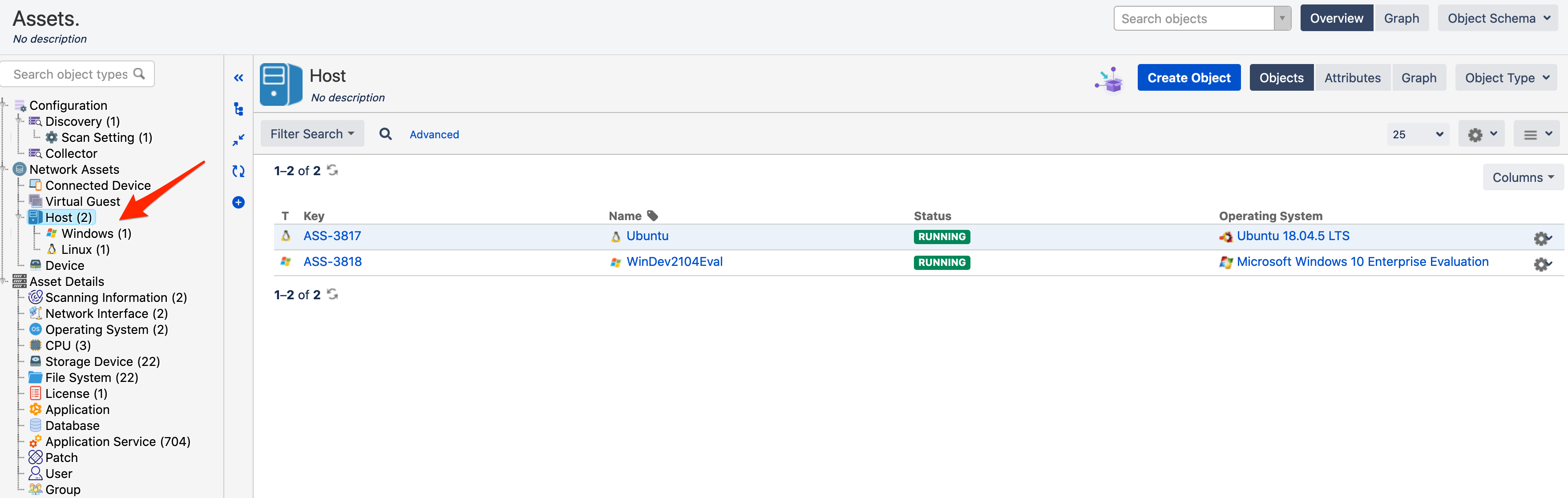
Task: Click the tree hierarchy icon in side strip
Action: click(x=238, y=109)
